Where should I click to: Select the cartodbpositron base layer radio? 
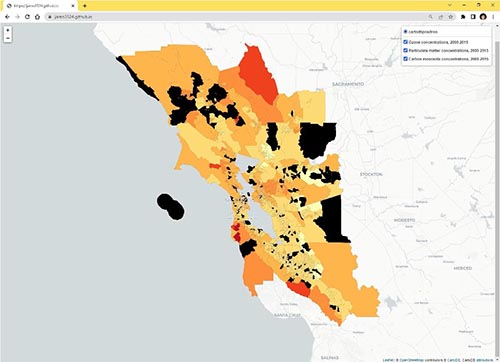pos(406,32)
